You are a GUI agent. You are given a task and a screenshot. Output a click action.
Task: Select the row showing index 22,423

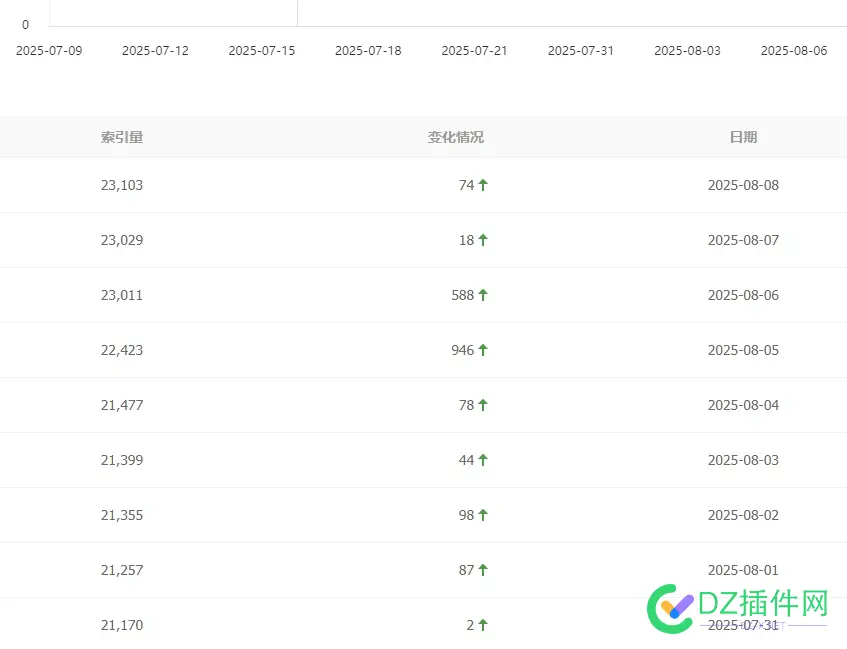click(121, 350)
